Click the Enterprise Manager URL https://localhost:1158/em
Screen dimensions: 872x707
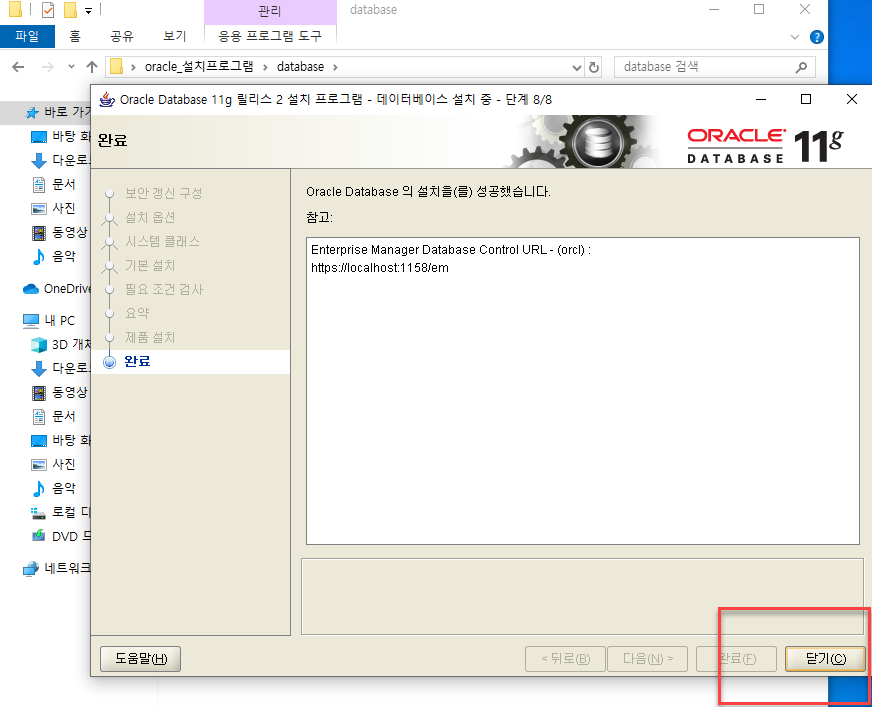(380, 268)
